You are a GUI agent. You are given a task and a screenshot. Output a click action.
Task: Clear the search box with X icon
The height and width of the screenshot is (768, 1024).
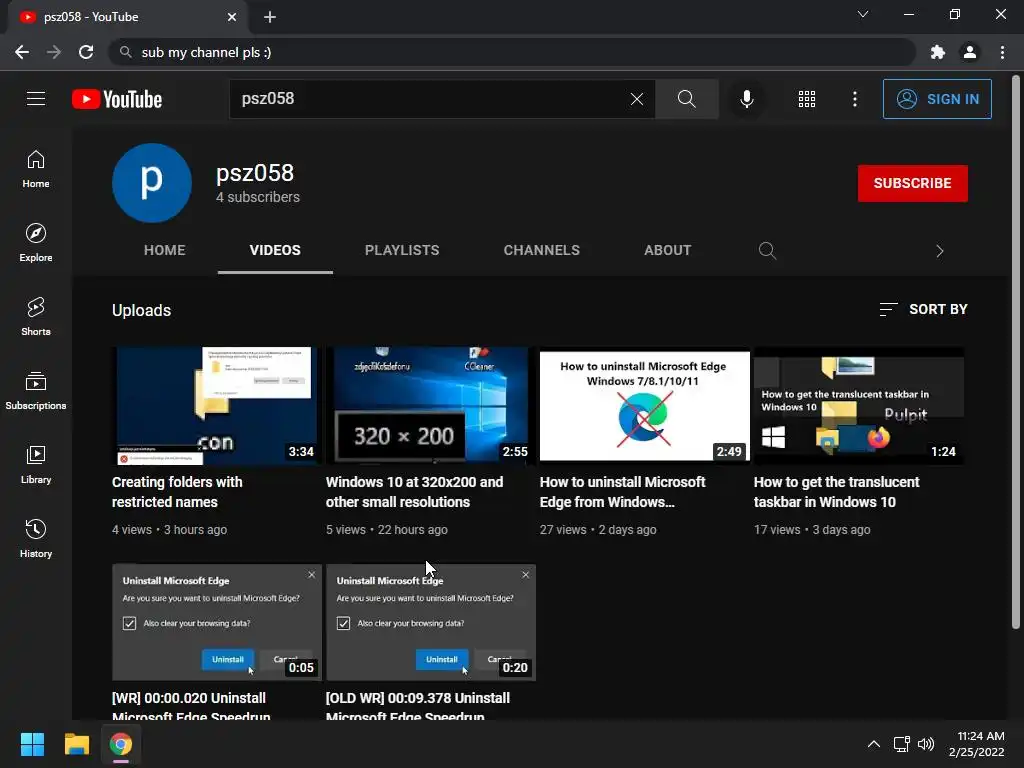(637, 99)
